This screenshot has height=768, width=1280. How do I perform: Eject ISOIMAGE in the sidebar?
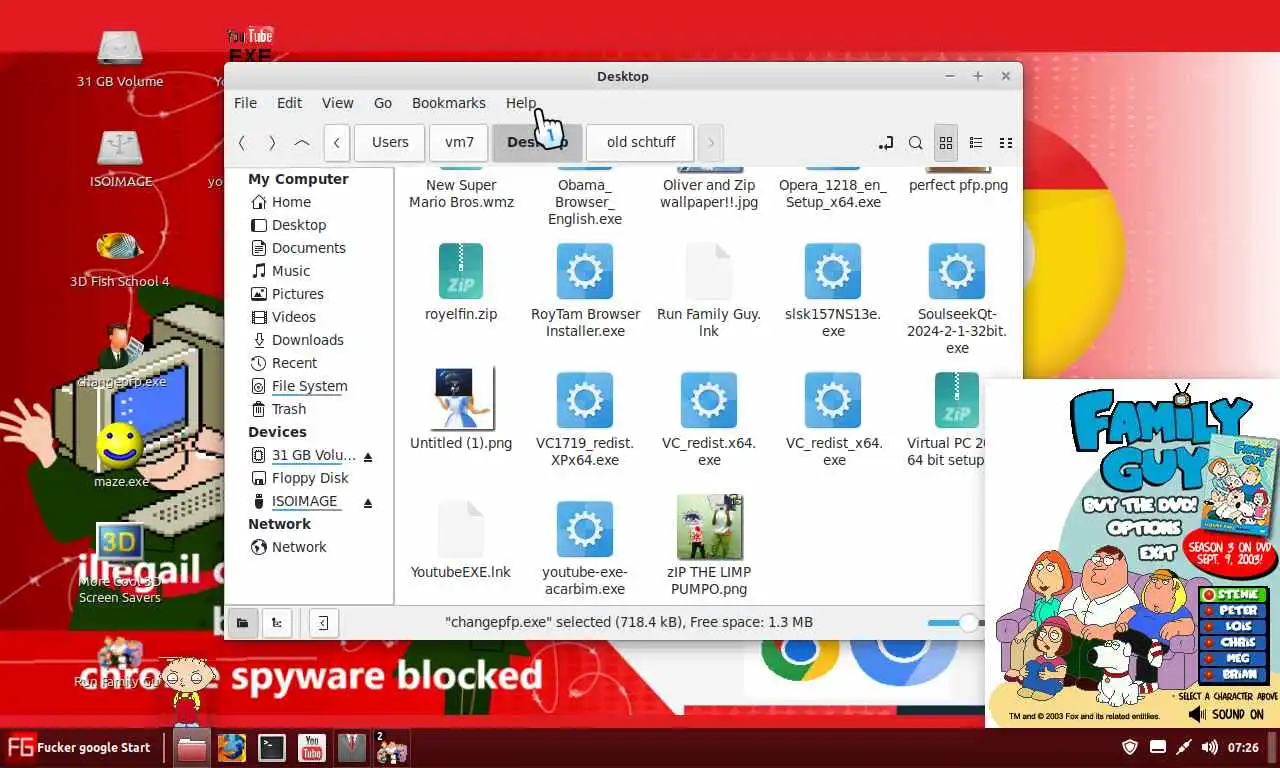(x=368, y=502)
